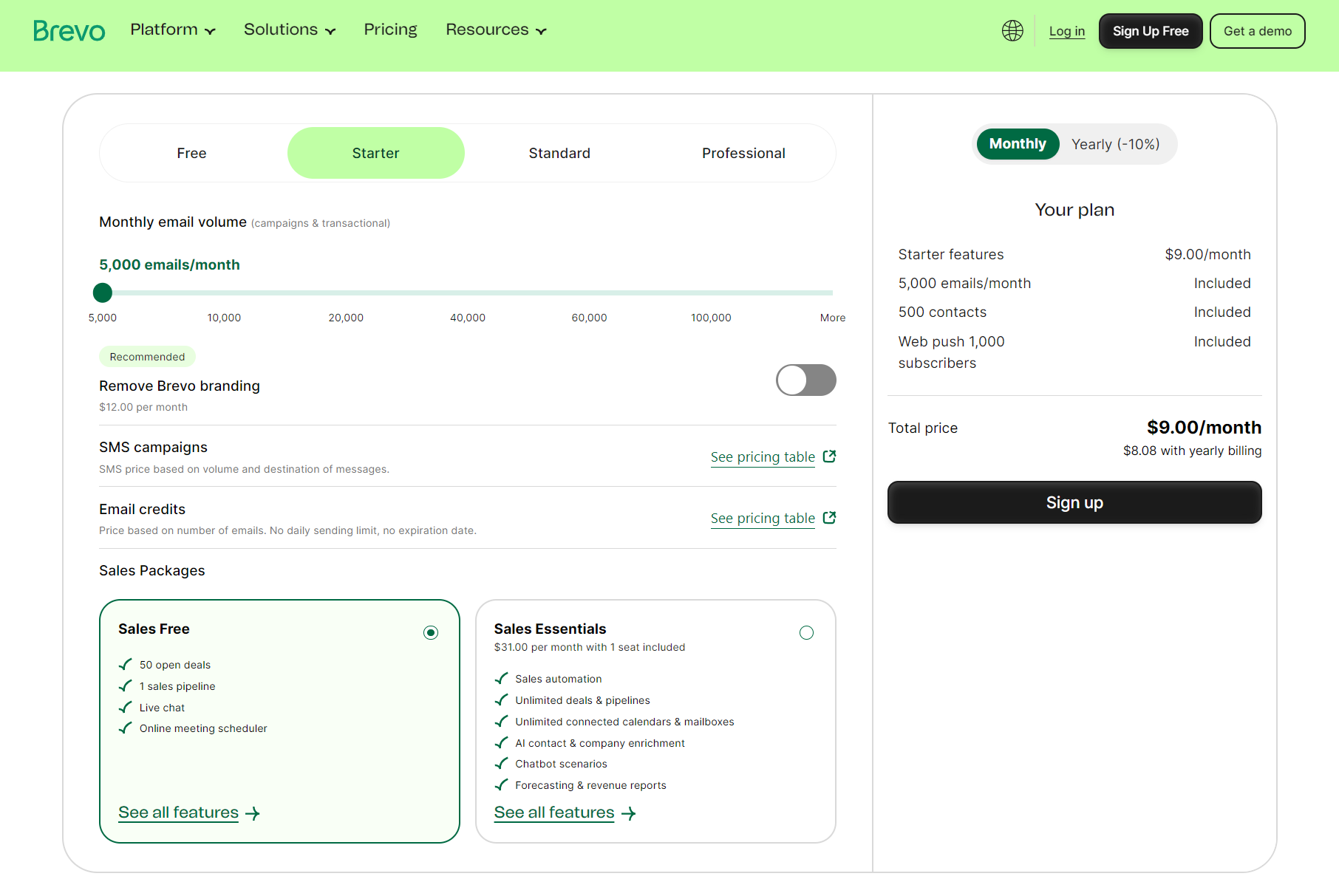Select the Starter plan tab

(x=375, y=153)
